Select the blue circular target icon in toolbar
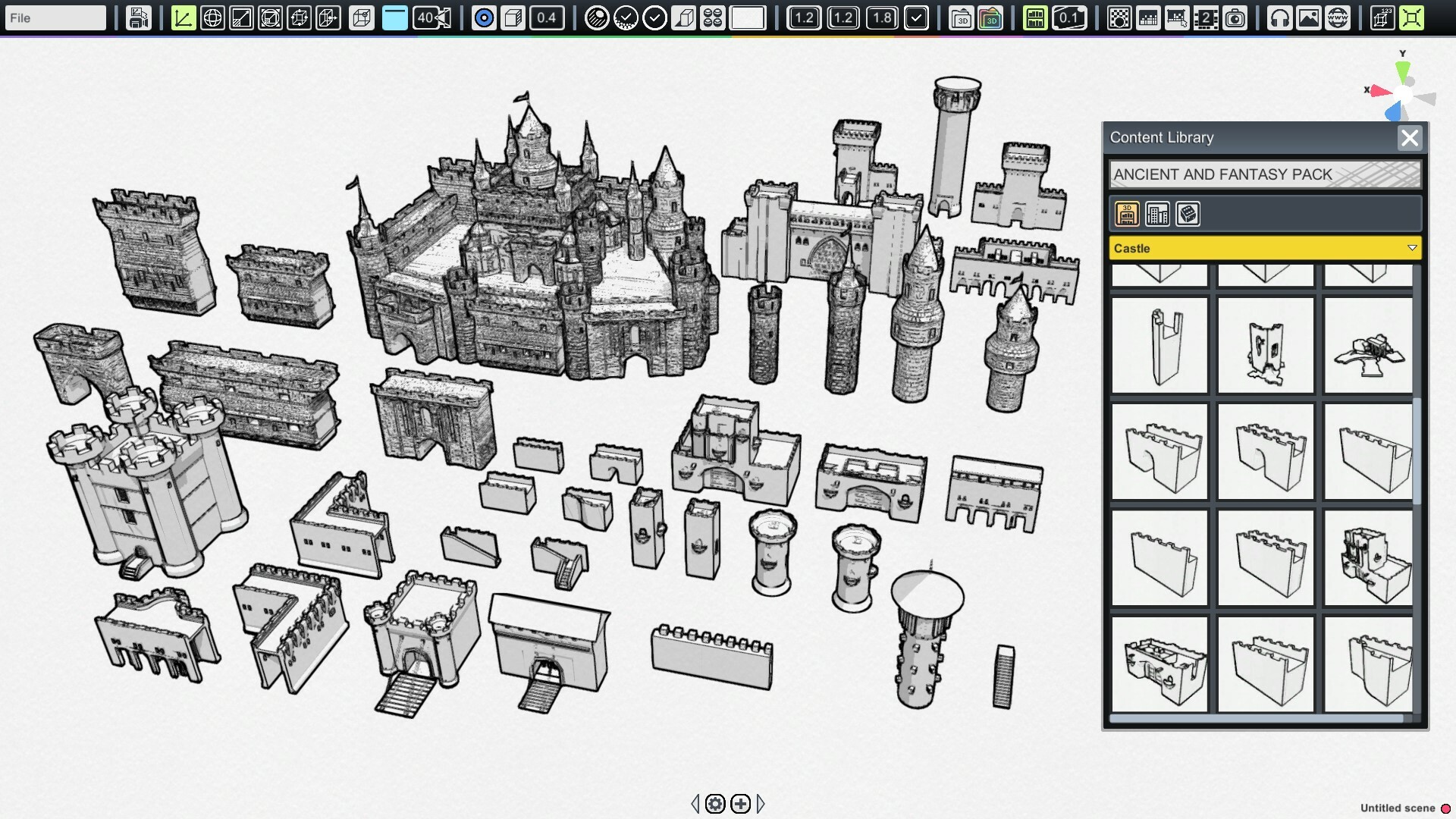Image resolution: width=1456 pixels, height=819 pixels. click(x=484, y=17)
